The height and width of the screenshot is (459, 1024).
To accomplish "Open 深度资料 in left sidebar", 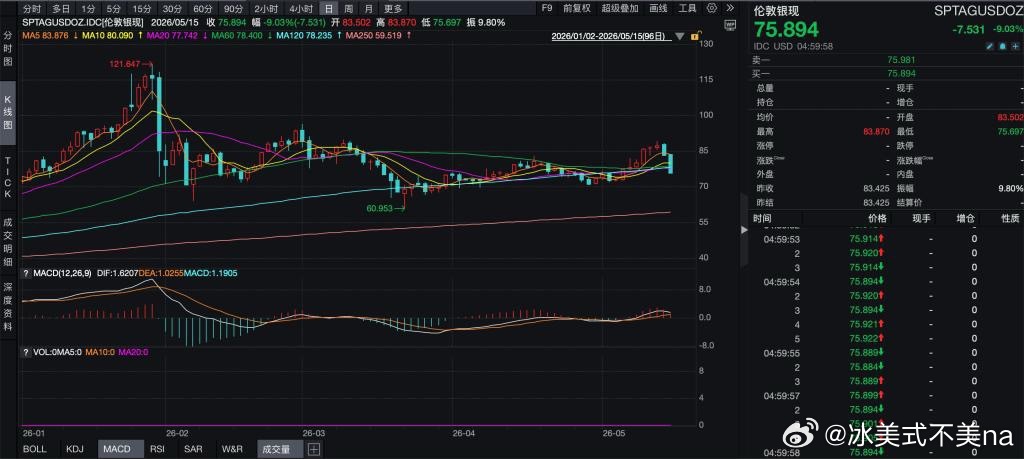I will (8, 307).
